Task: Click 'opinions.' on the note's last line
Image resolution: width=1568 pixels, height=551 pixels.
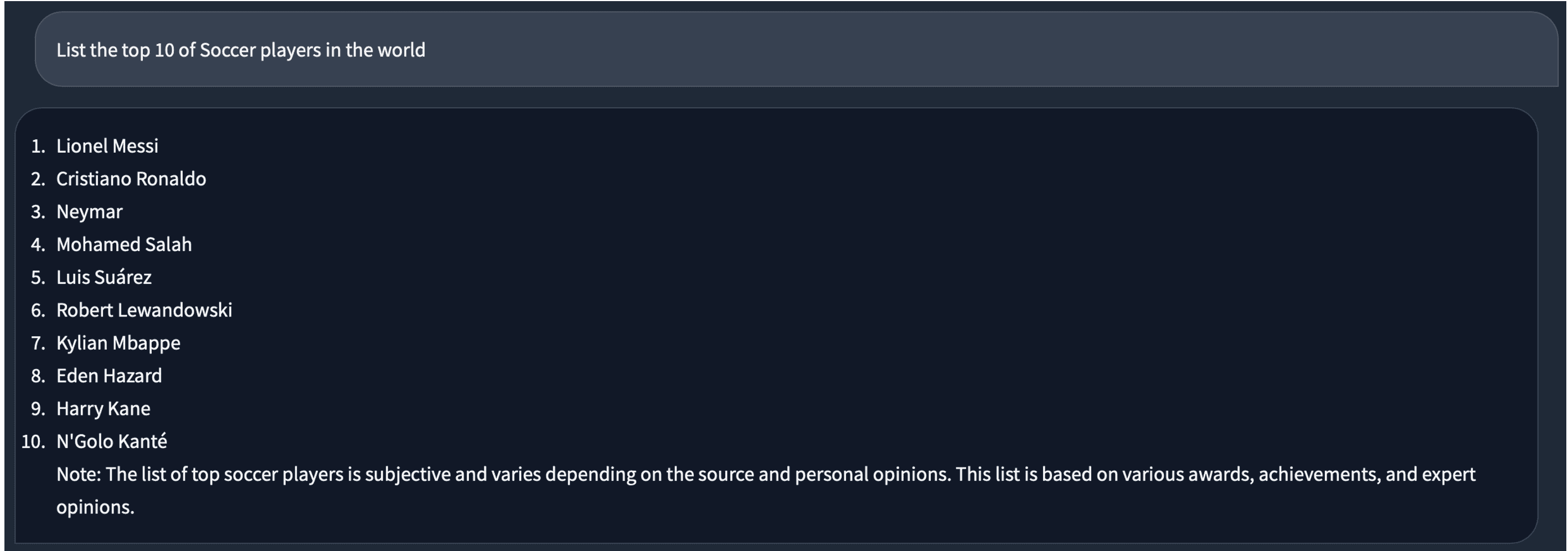Action: (x=95, y=507)
